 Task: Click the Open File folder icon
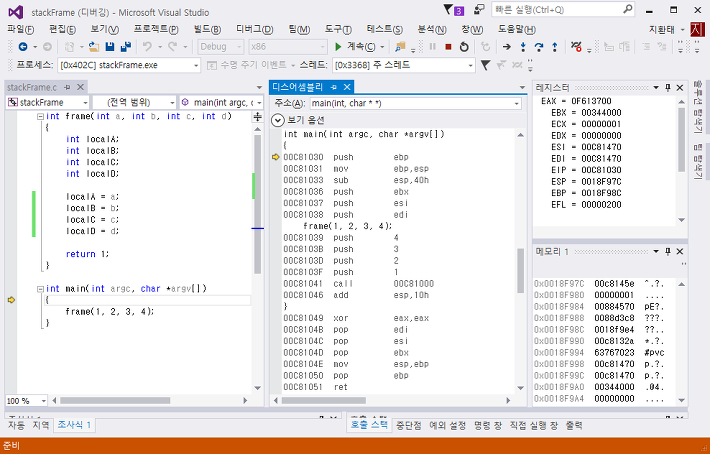coord(94,47)
